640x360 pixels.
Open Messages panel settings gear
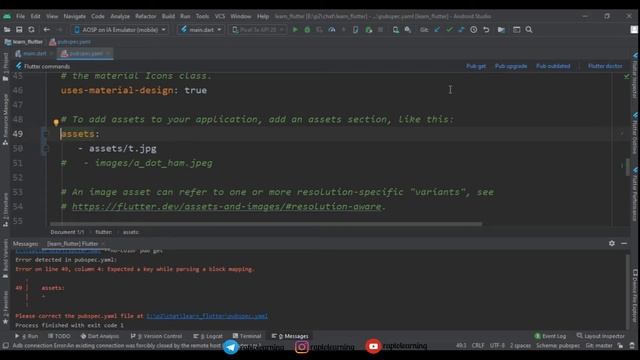pyautogui.click(x=612, y=243)
